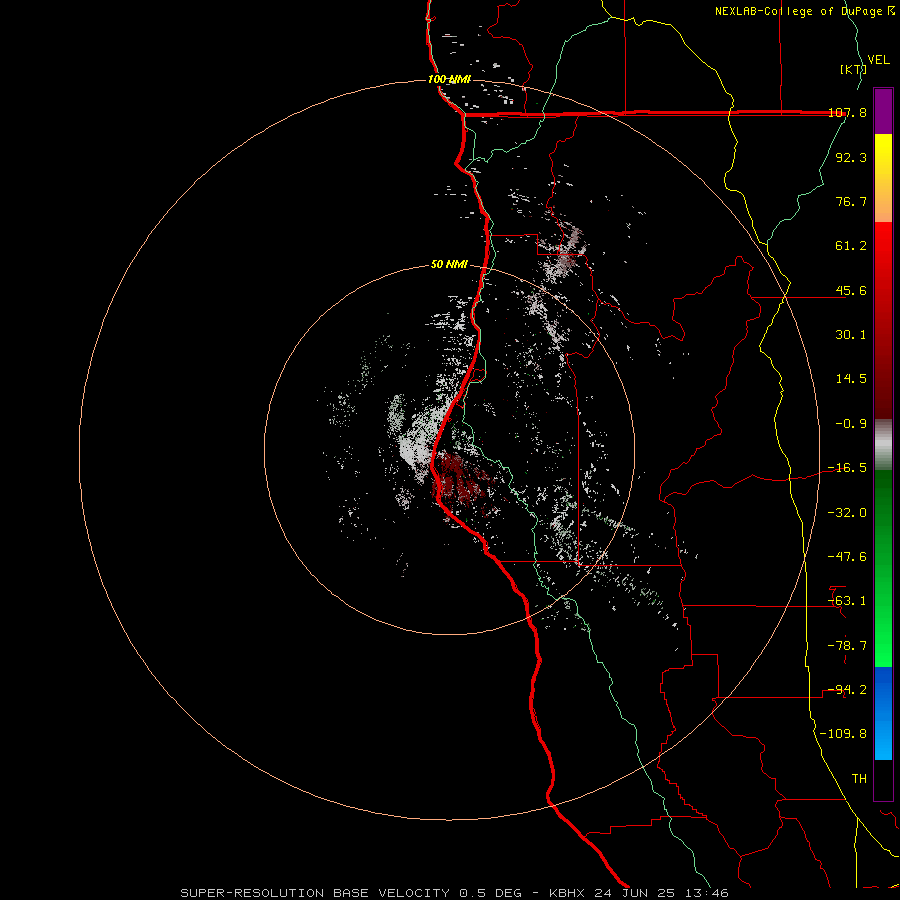
Task: Click the 107.8 velocity scale value
Action: tap(847, 113)
